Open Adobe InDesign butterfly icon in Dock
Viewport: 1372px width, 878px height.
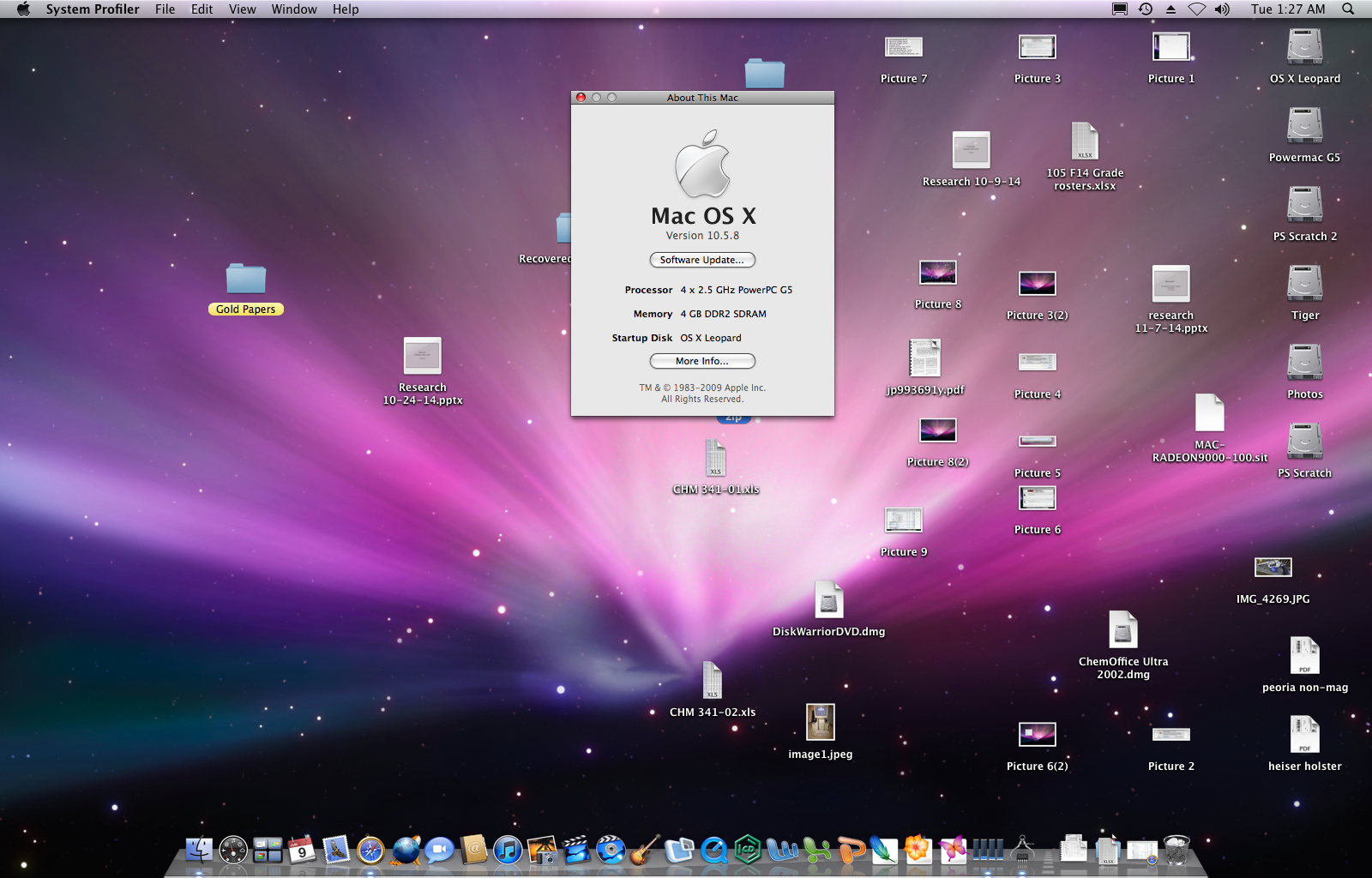[952, 850]
